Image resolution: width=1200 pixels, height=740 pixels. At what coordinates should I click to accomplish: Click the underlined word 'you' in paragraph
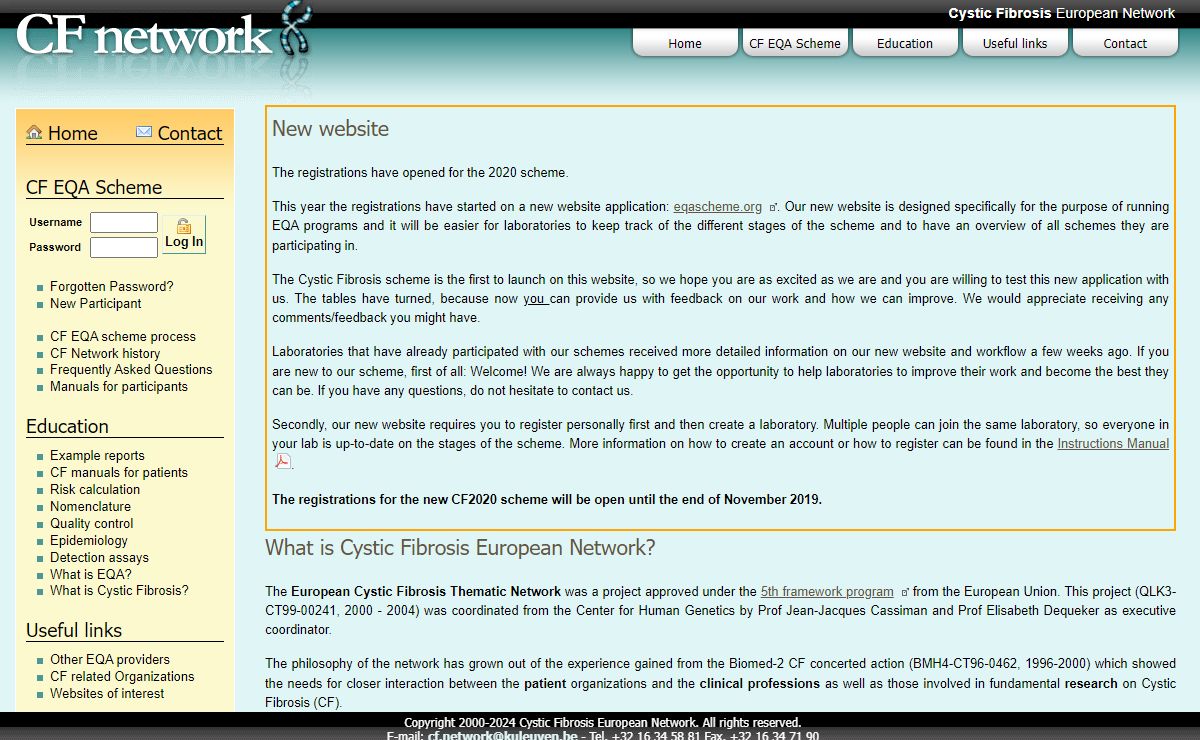(534, 299)
